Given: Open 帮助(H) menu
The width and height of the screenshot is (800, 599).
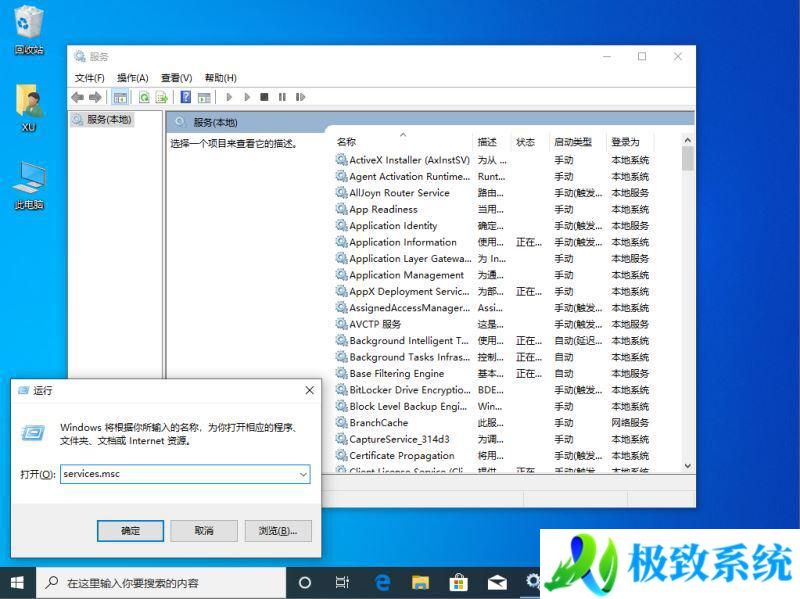Looking at the screenshot, I should click(x=220, y=78).
